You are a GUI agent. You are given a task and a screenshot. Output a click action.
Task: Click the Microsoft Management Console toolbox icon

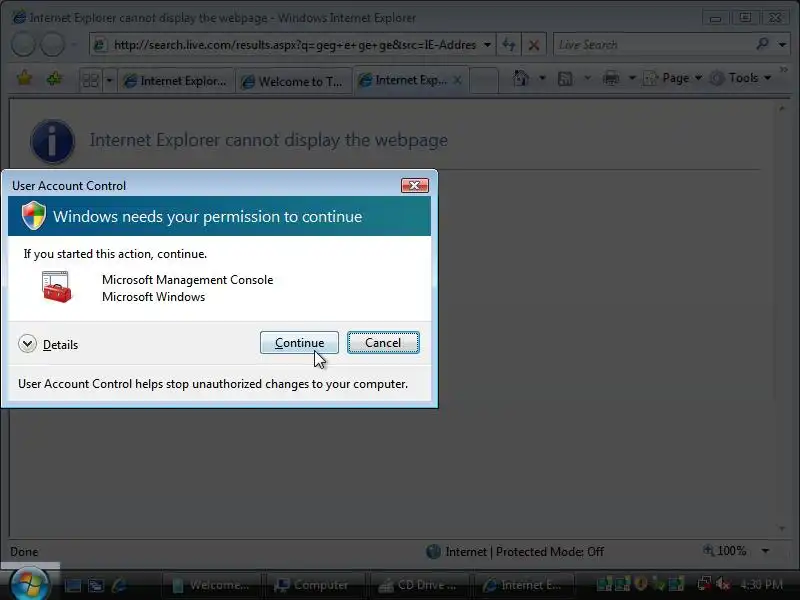57,287
